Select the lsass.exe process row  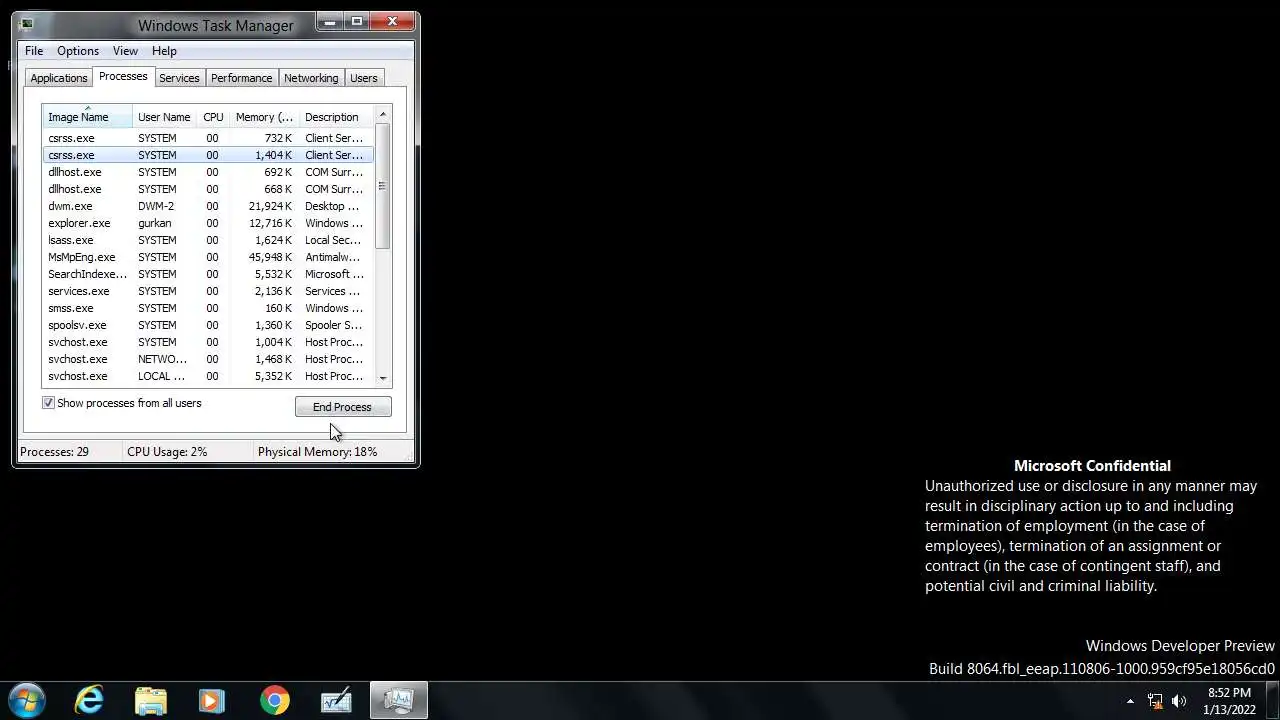tap(208, 240)
